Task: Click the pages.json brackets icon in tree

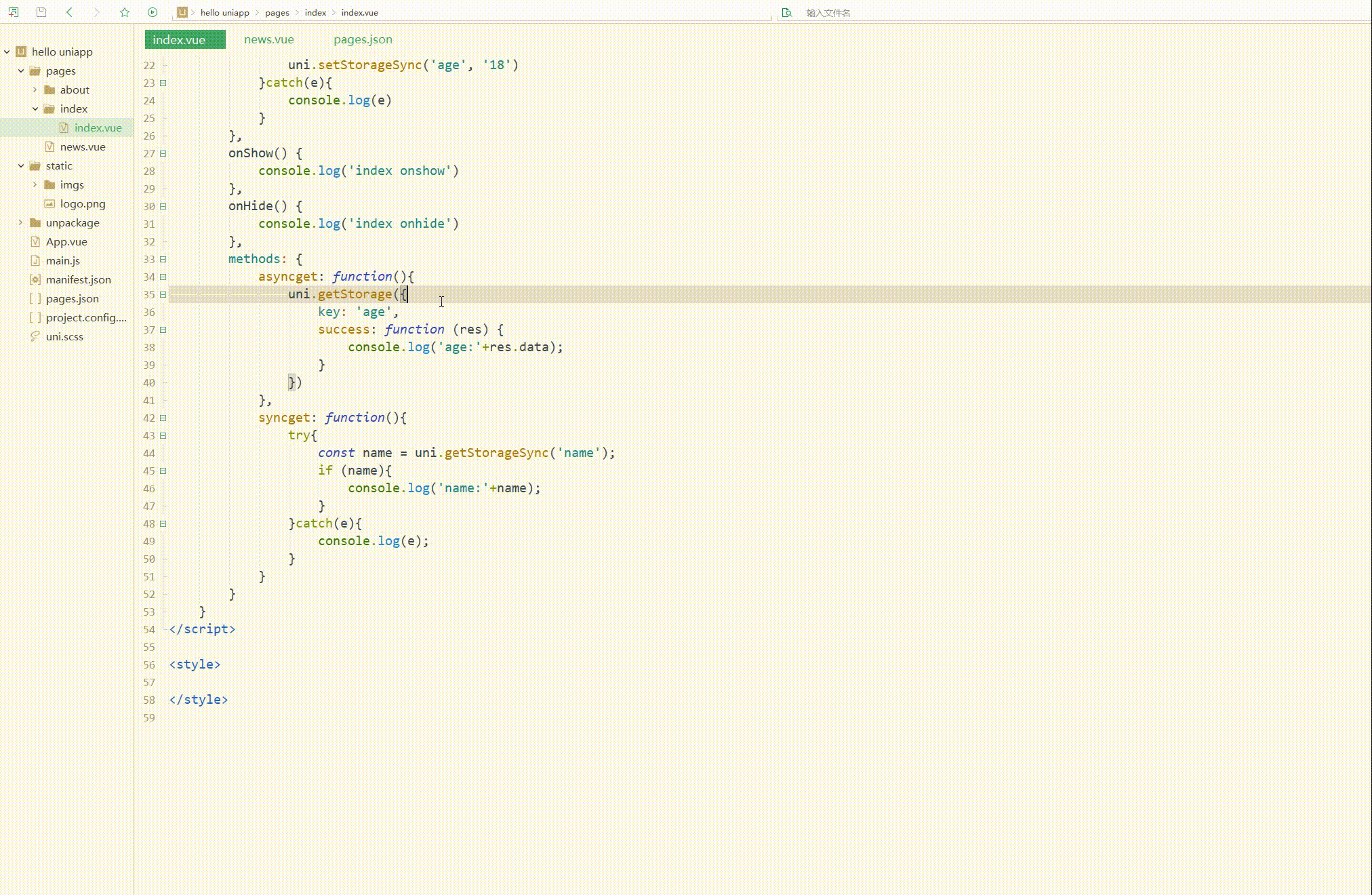Action: pos(35,298)
